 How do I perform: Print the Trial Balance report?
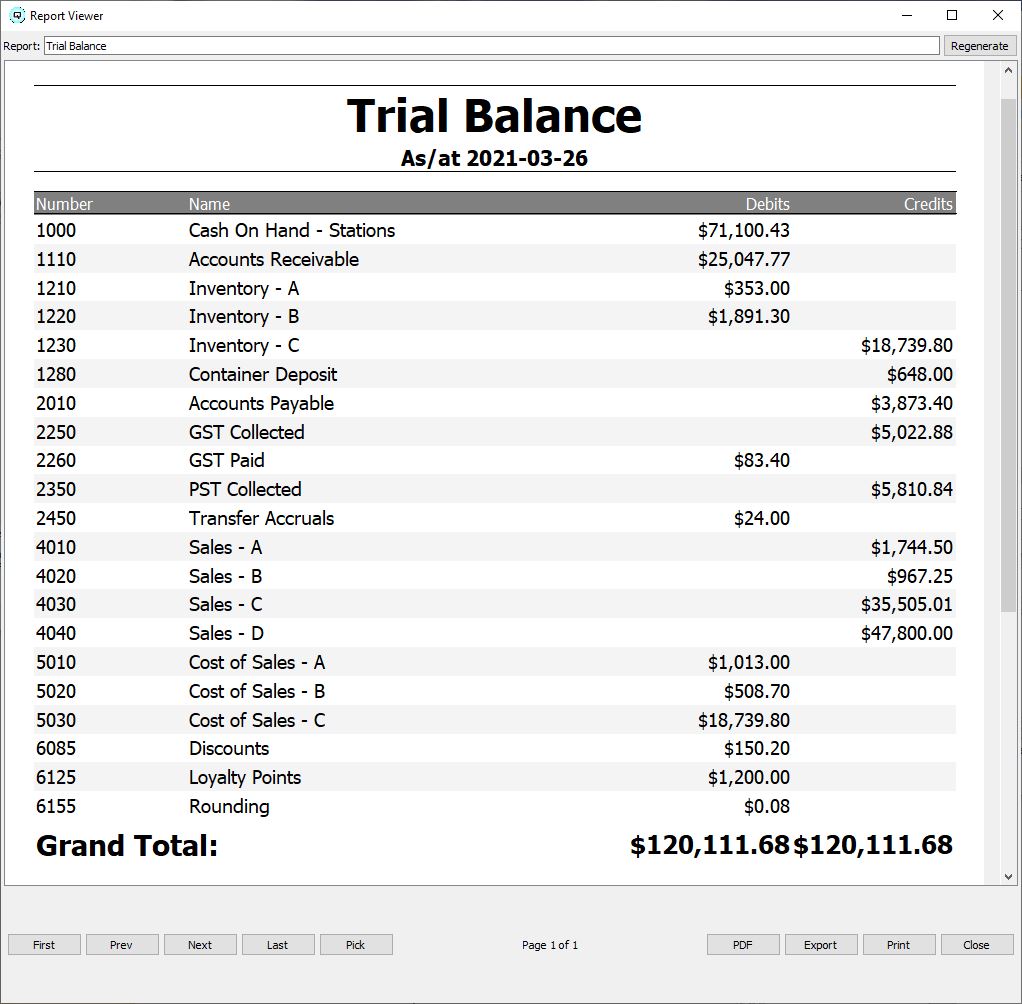899,945
